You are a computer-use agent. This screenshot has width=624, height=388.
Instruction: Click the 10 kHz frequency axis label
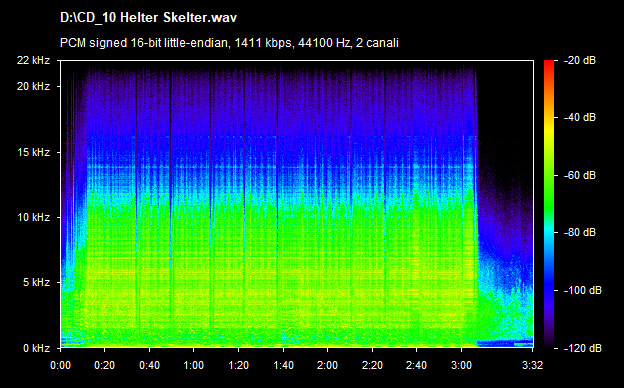(x=33, y=218)
